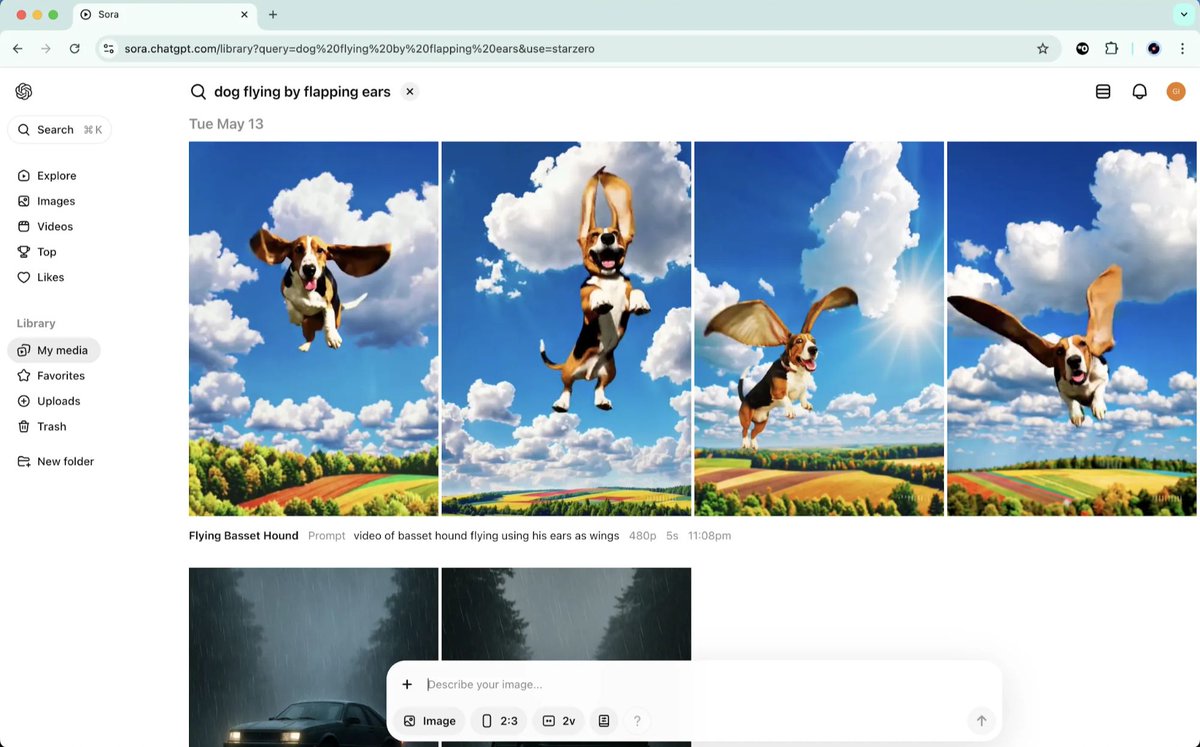Click the plus icon to add media
This screenshot has width=1200, height=747.
(x=407, y=684)
